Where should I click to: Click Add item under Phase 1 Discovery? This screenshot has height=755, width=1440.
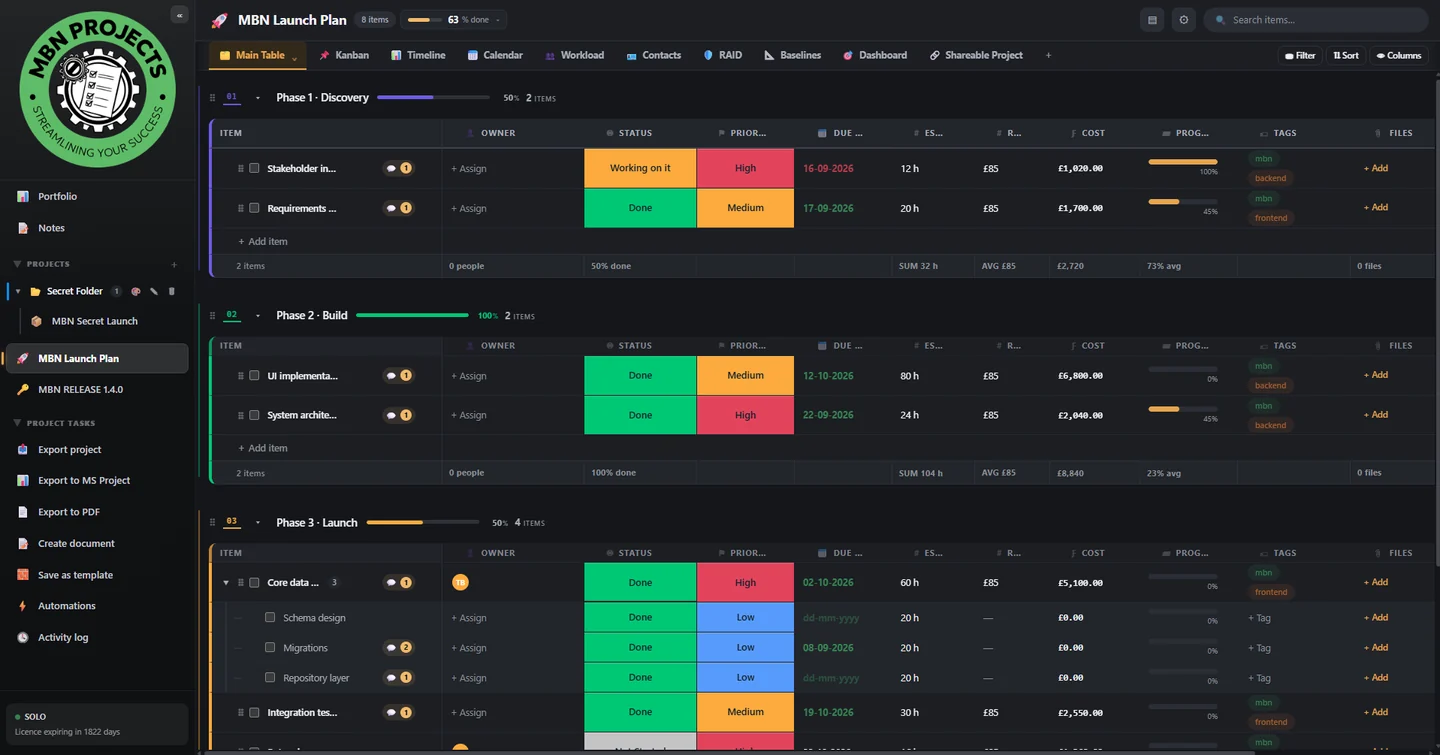[263, 241]
